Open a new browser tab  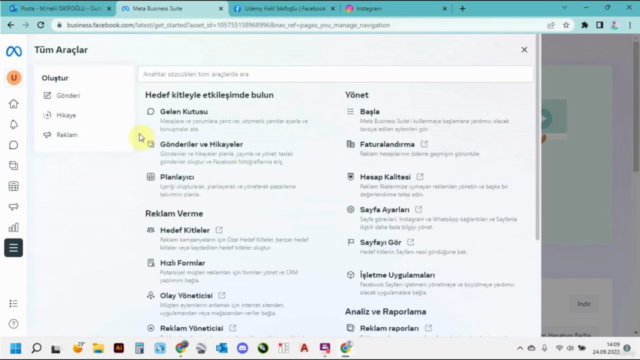point(462,9)
